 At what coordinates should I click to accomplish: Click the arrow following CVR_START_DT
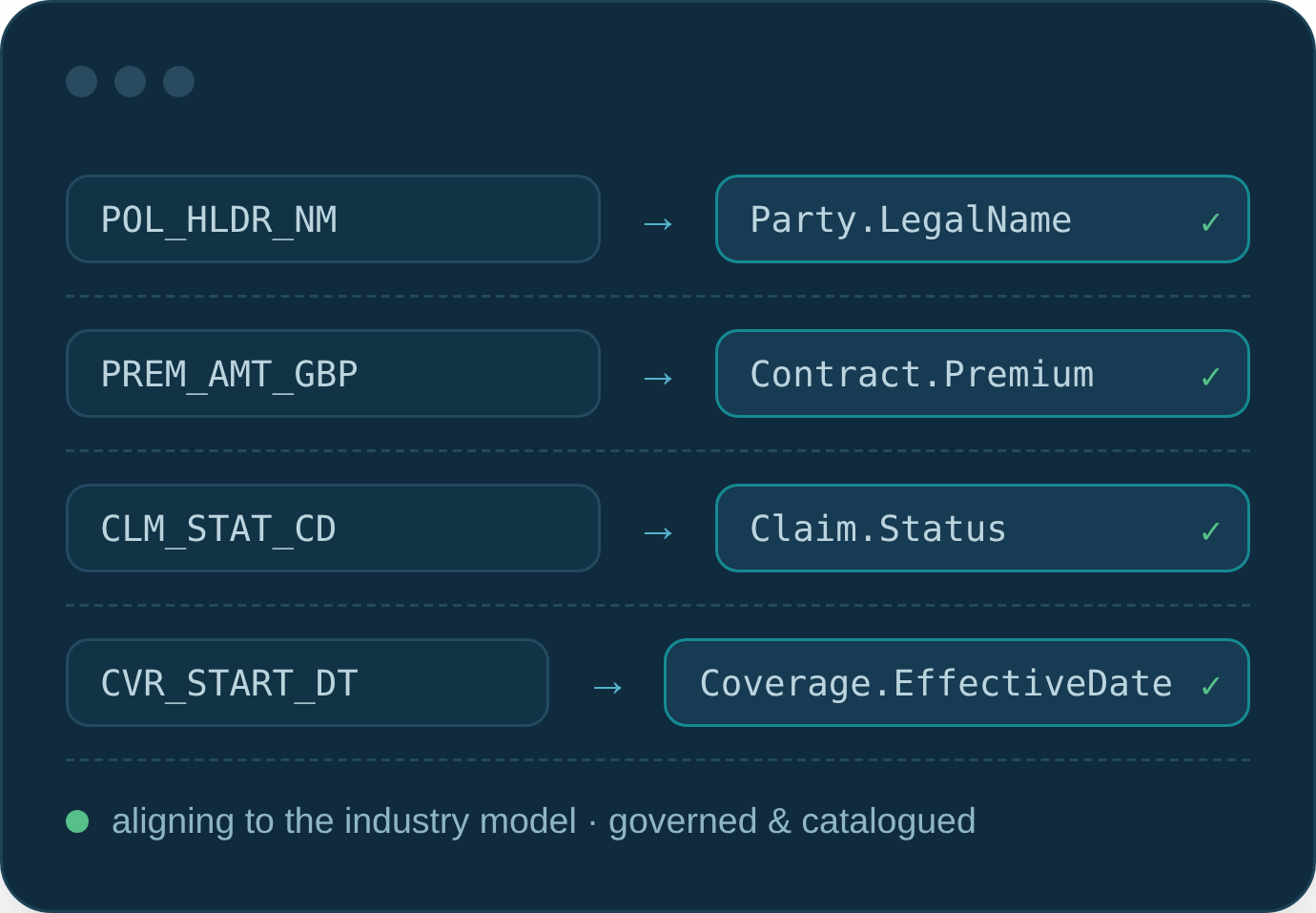[x=607, y=688]
